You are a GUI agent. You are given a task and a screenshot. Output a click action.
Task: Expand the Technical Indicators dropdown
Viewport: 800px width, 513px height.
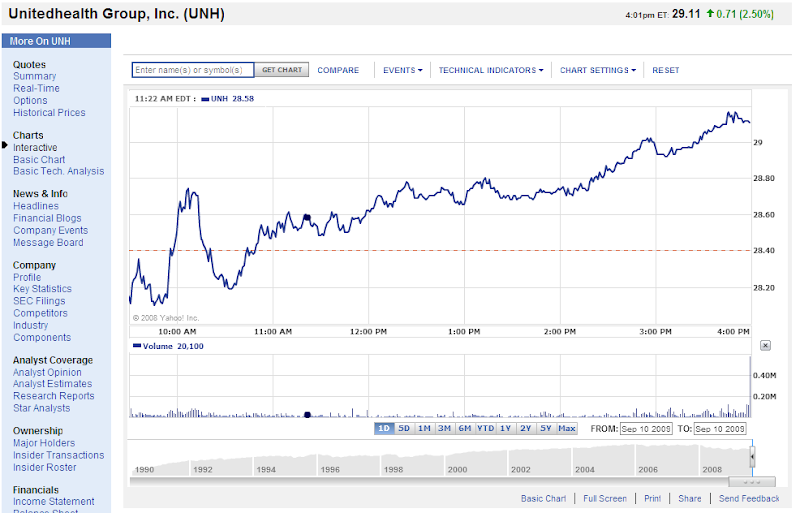(x=491, y=70)
